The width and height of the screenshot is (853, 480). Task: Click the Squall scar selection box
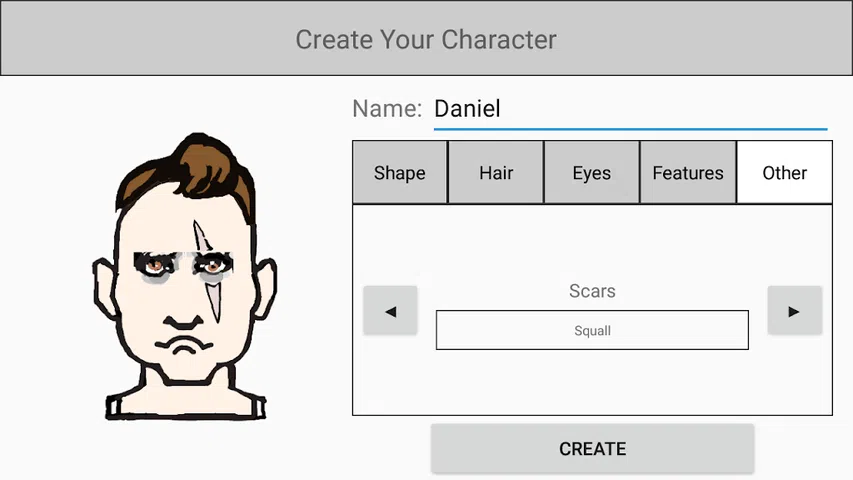click(592, 330)
